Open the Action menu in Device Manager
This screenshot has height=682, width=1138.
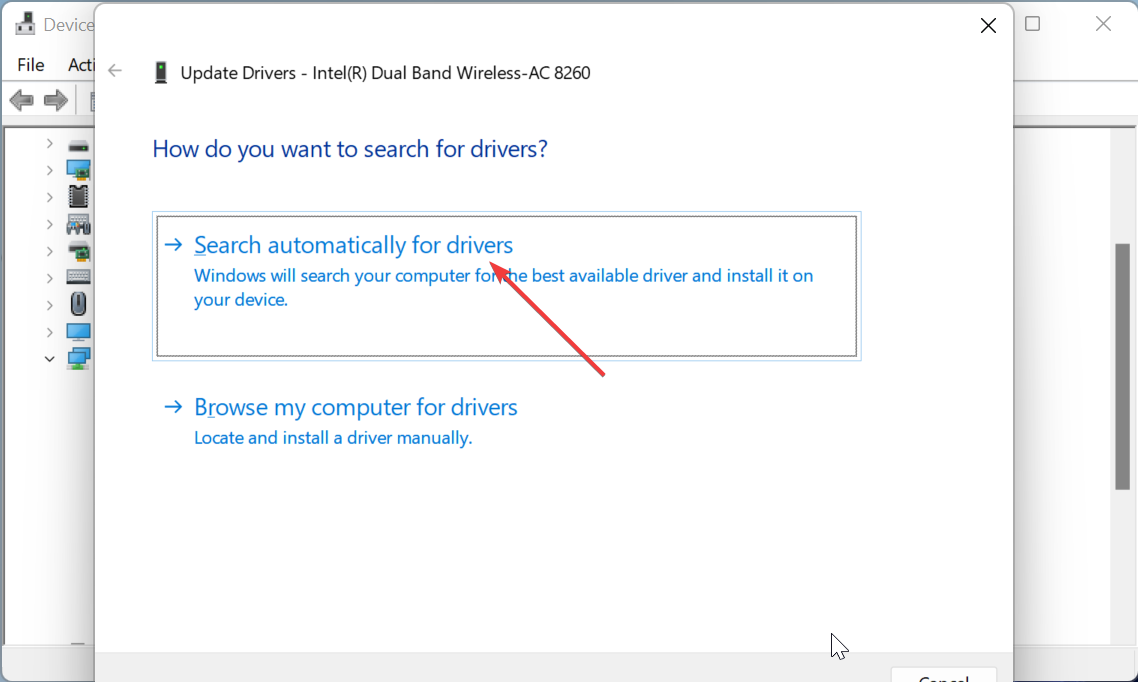81,65
